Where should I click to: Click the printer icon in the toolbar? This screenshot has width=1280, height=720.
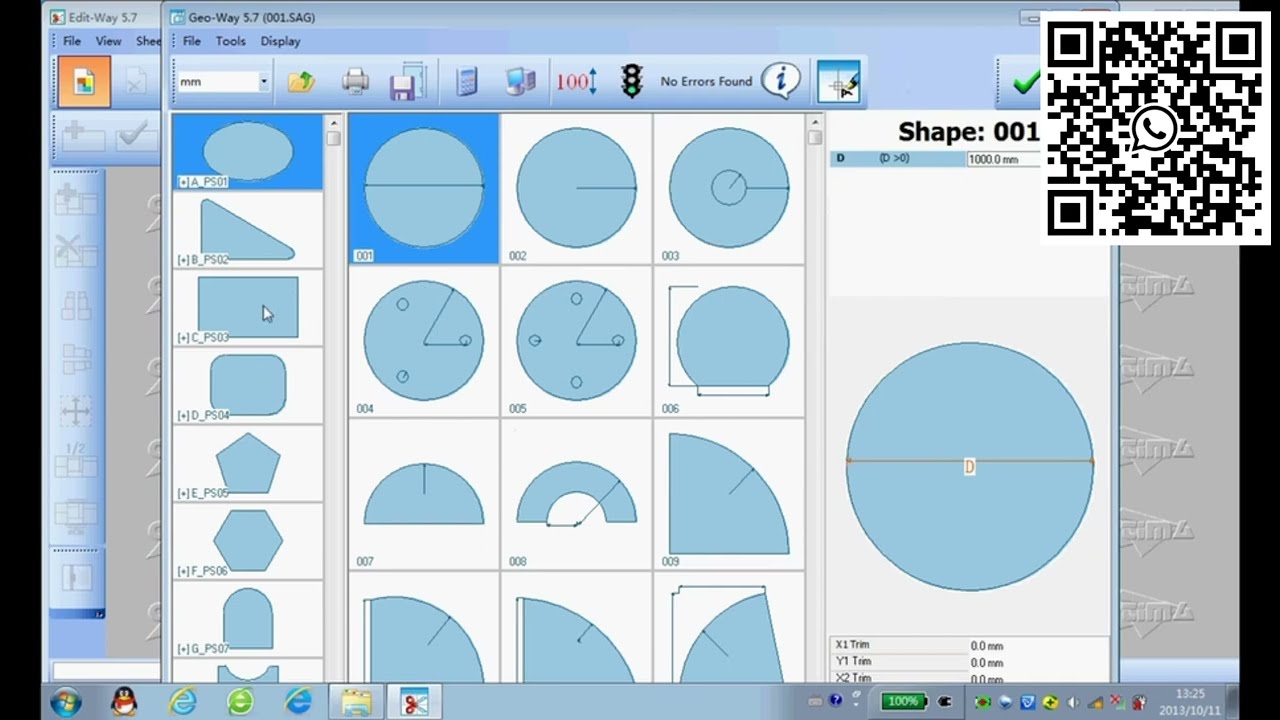355,82
